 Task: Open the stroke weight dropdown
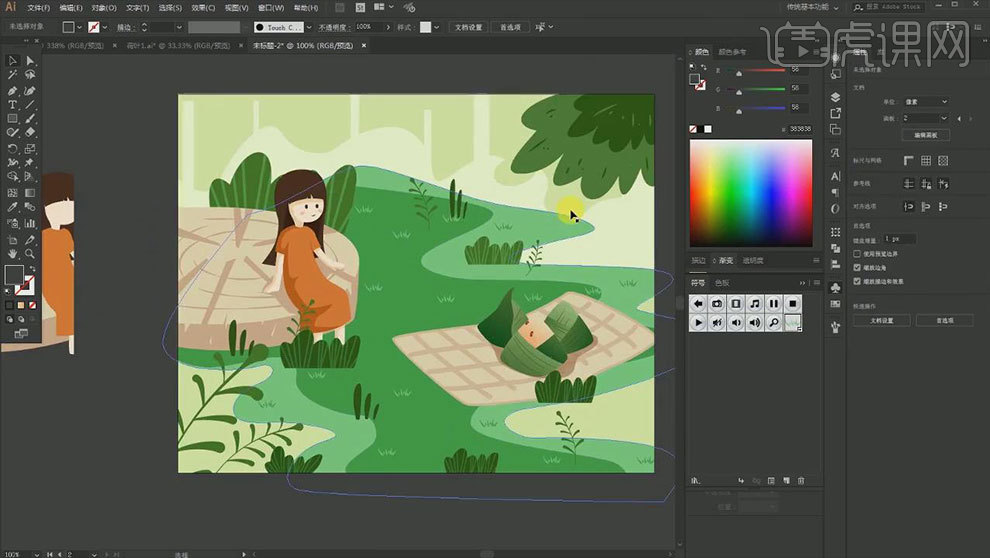click(x=179, y=27)
